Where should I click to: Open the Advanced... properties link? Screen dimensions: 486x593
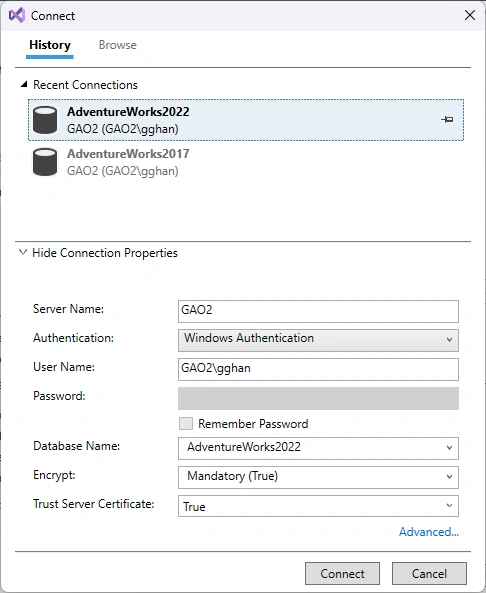429,532
